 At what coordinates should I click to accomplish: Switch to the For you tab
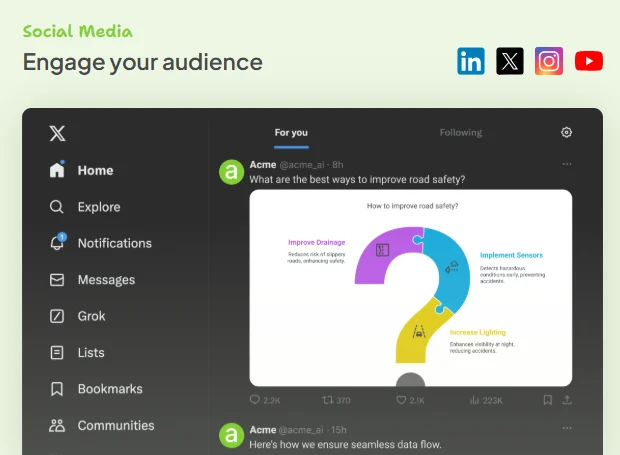pyautogui.click(x=291, y=132)
